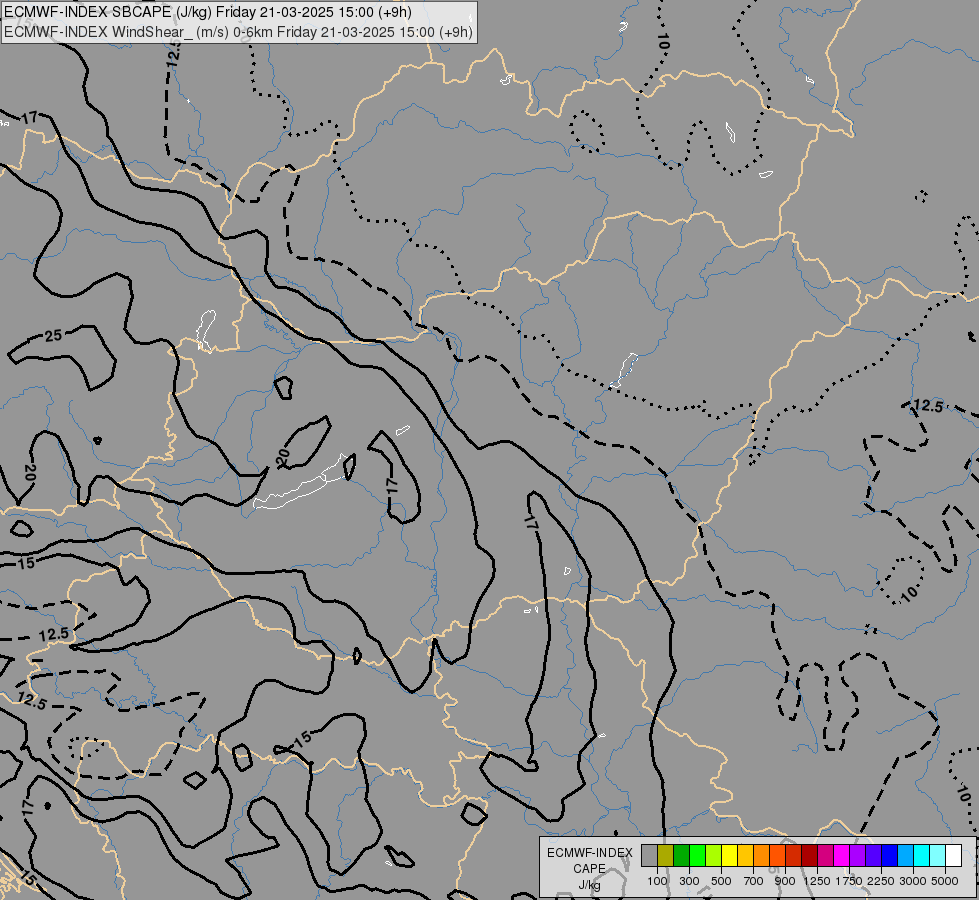Select the '300' legend scale value
979x900 pixels.
tap(689, 881)
